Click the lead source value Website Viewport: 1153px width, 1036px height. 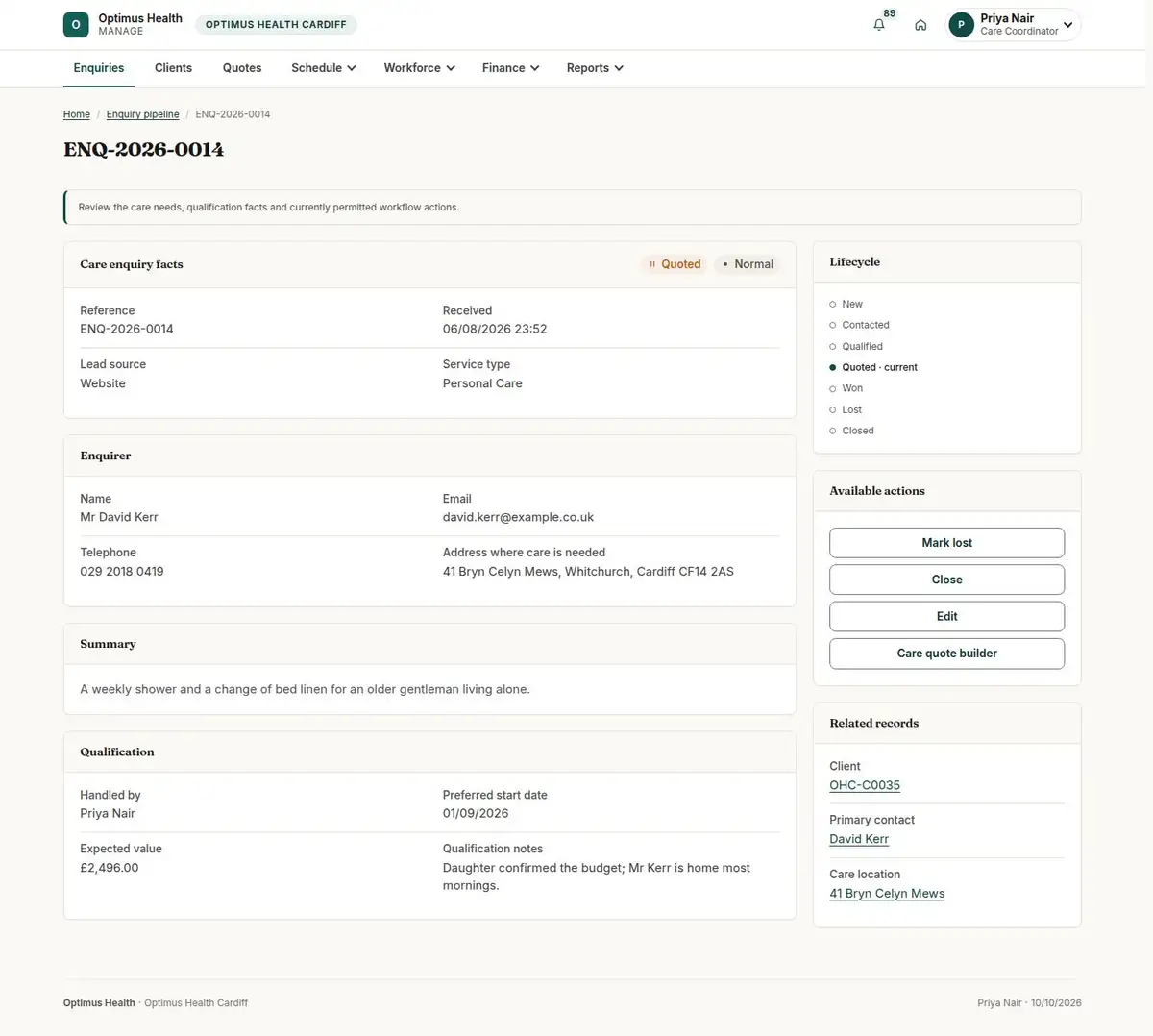[x=103, y=383]
